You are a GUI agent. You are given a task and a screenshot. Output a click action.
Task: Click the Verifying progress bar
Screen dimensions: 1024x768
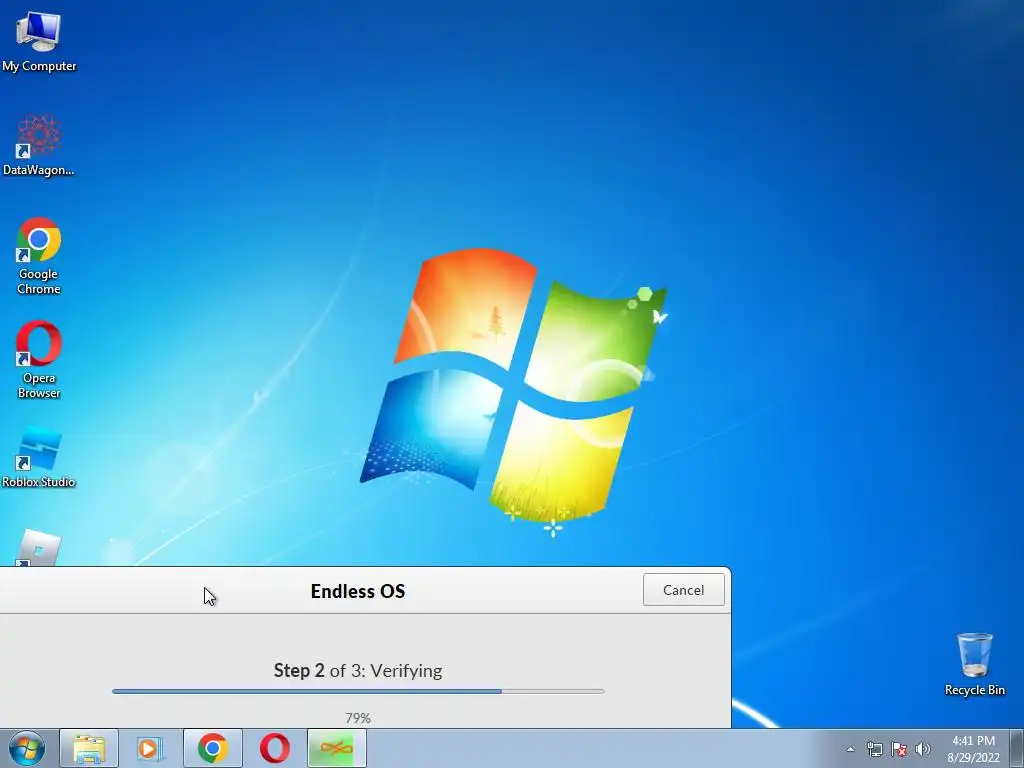tap(358, 691)
